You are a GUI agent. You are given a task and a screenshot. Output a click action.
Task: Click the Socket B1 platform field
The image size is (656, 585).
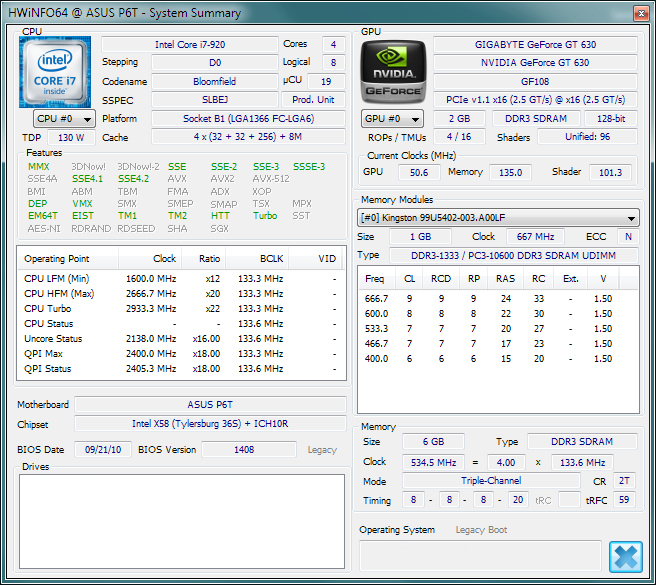coord(249,119)
